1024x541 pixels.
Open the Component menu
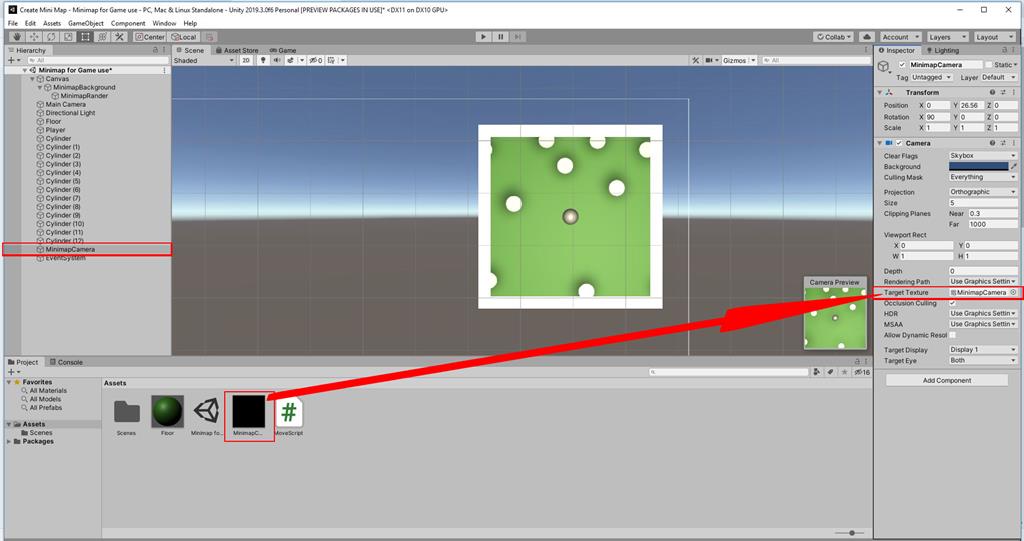click(128, 23)
